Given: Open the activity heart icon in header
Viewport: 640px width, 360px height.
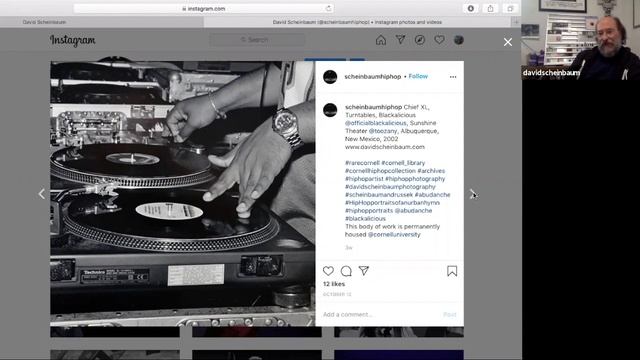Looking at the screenshot, I should [439, 40].
